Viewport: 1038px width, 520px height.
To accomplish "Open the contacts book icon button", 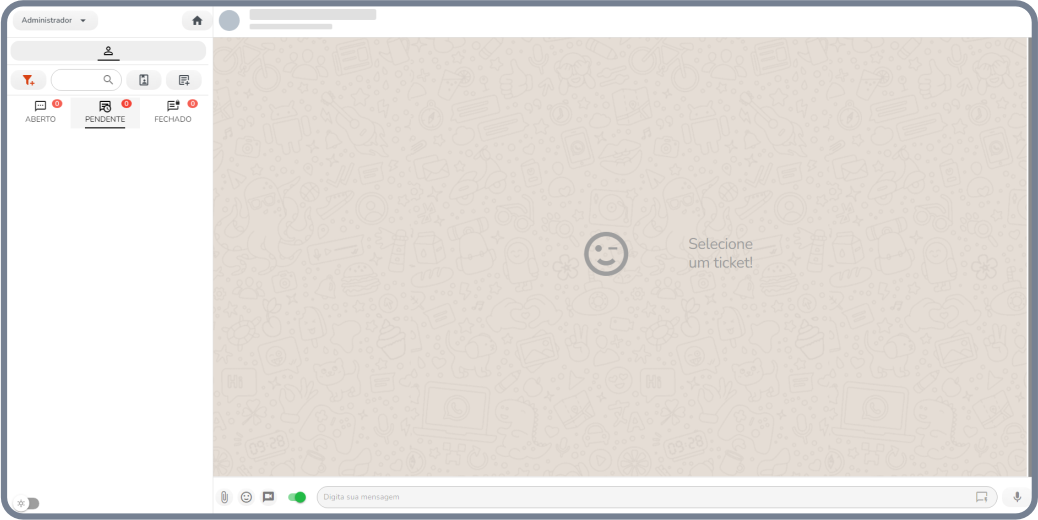I will point(144,80).
